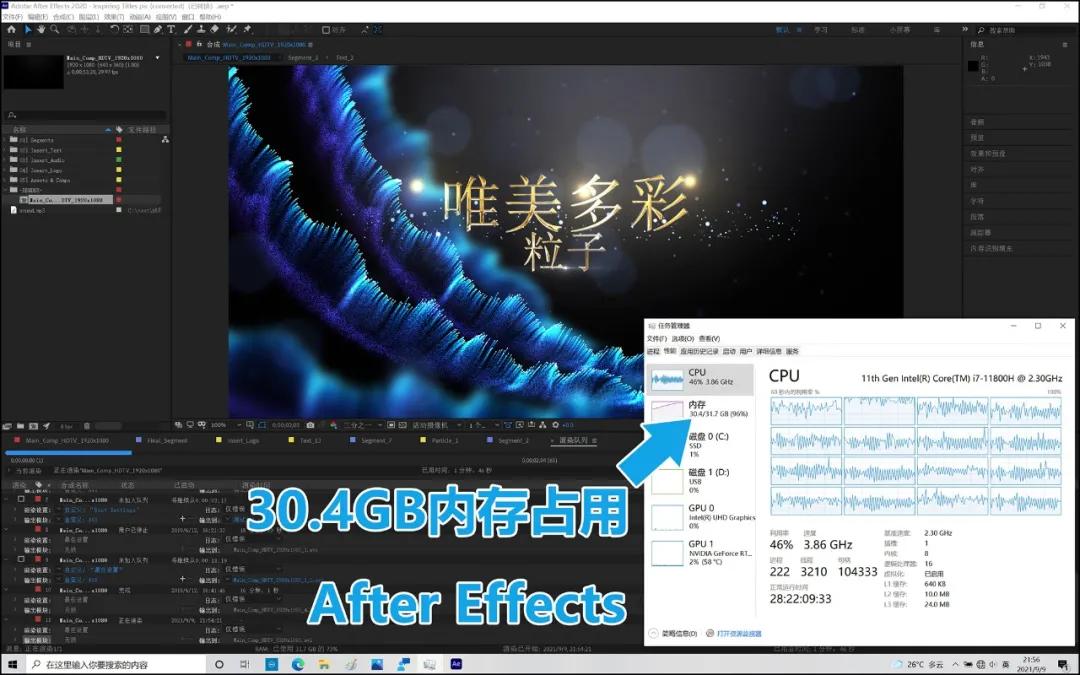The width and height of the screenshot is (1080, 675).
Task: Select the Rotation tool
Action: (114, 31)
